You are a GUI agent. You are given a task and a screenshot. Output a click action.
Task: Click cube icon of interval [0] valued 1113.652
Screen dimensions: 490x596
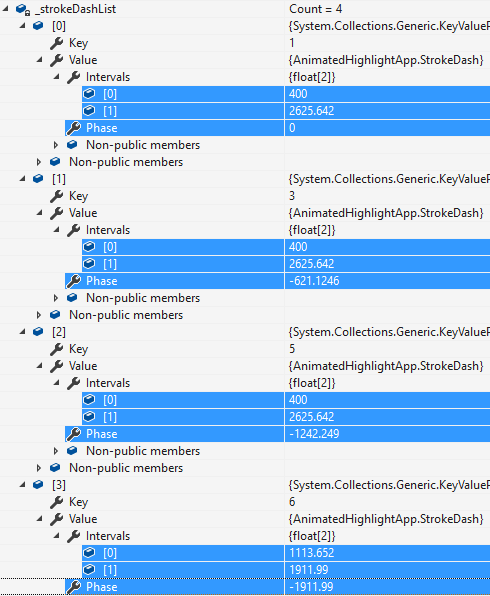click(x=89, y=553)
